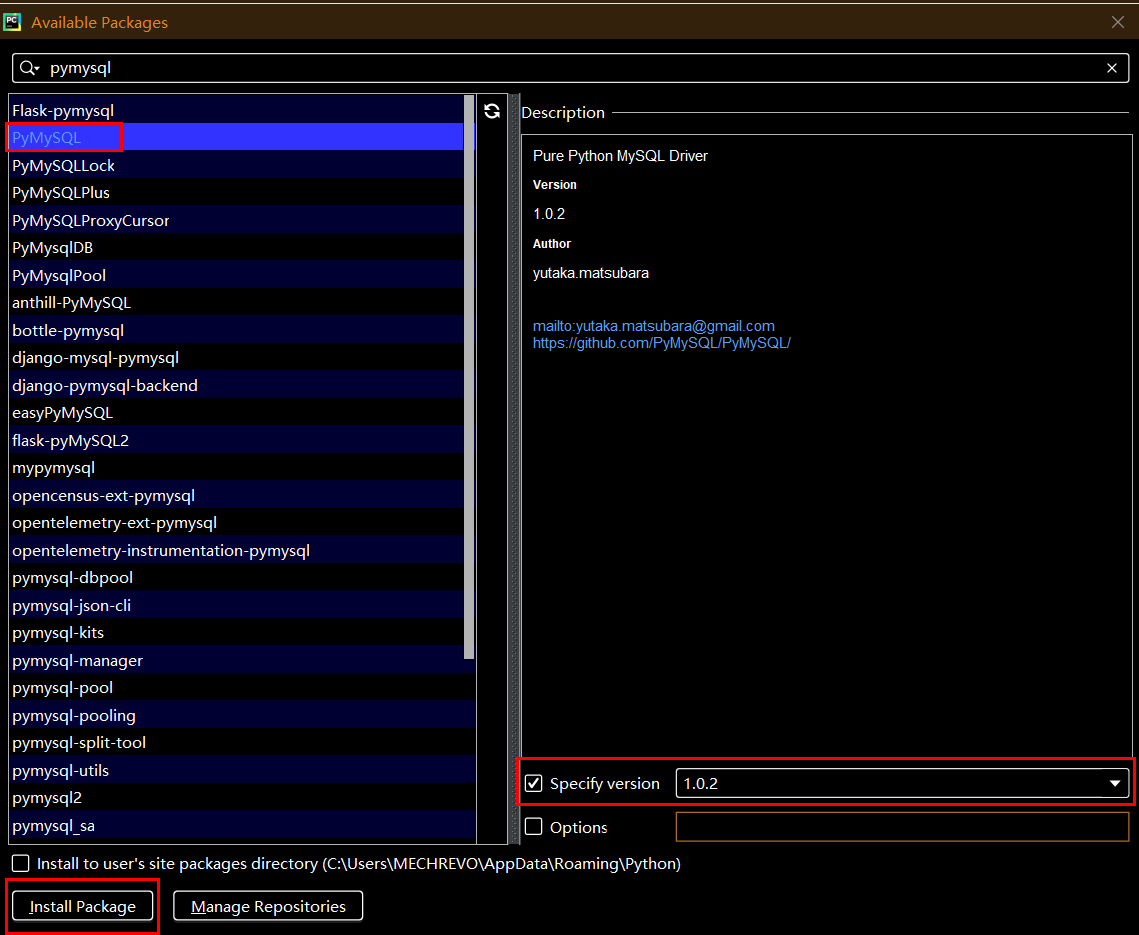Select PyMySQLLock in the list

coord(236,165)
